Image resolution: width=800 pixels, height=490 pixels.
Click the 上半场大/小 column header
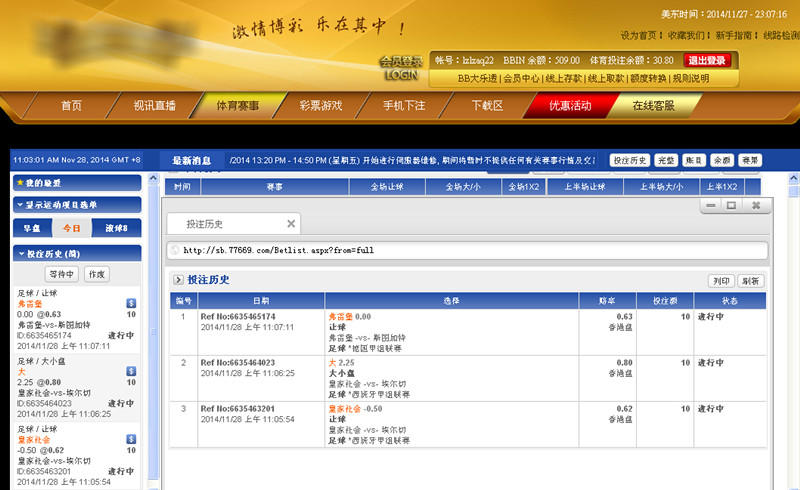pyautogui.click(x=662, y=187)
